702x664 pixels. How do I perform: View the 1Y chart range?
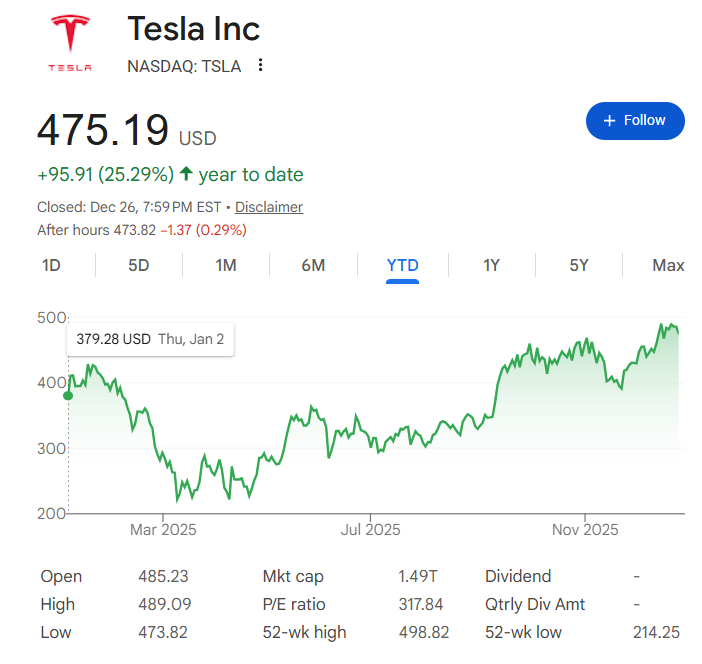(491, 265)
